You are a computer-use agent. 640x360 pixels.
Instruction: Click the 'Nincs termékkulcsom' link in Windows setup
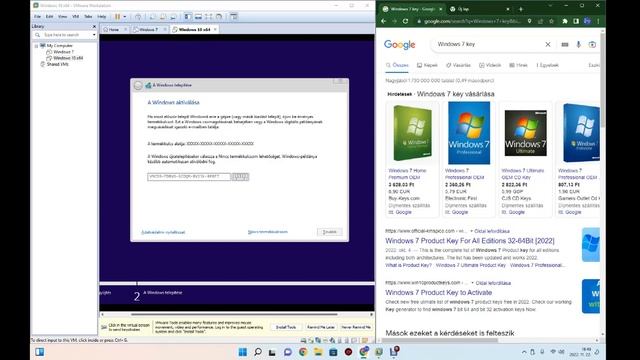(268, 232)
